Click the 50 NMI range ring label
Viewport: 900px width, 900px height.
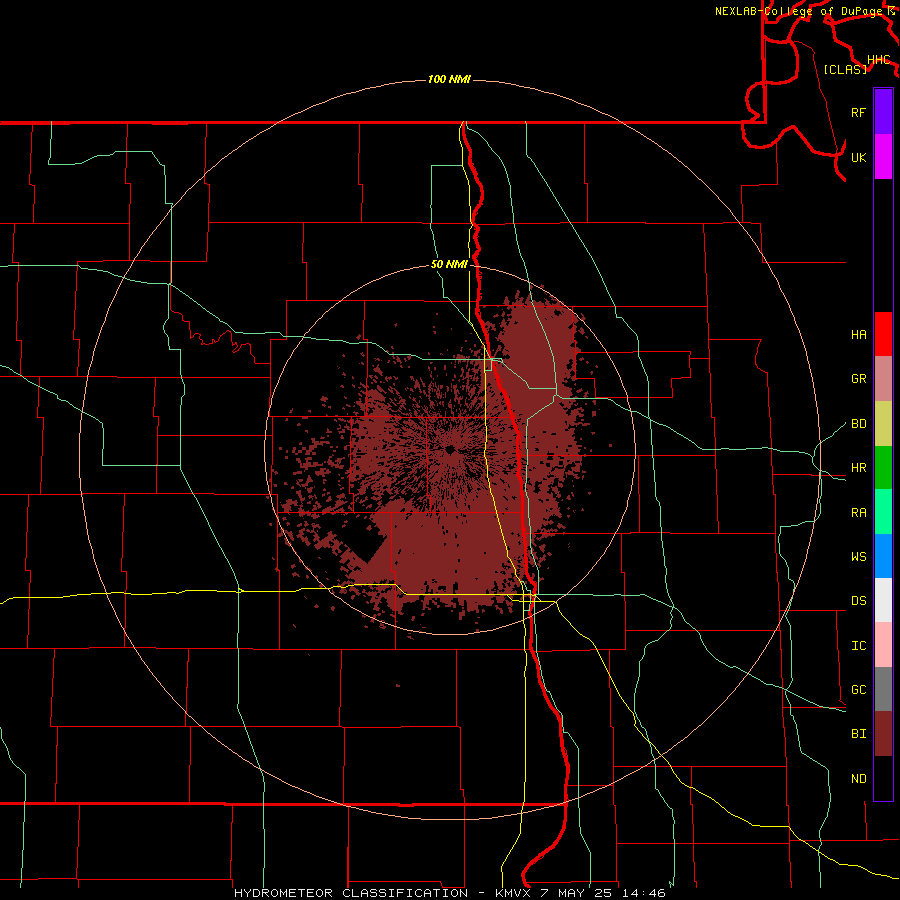(449, 264)
